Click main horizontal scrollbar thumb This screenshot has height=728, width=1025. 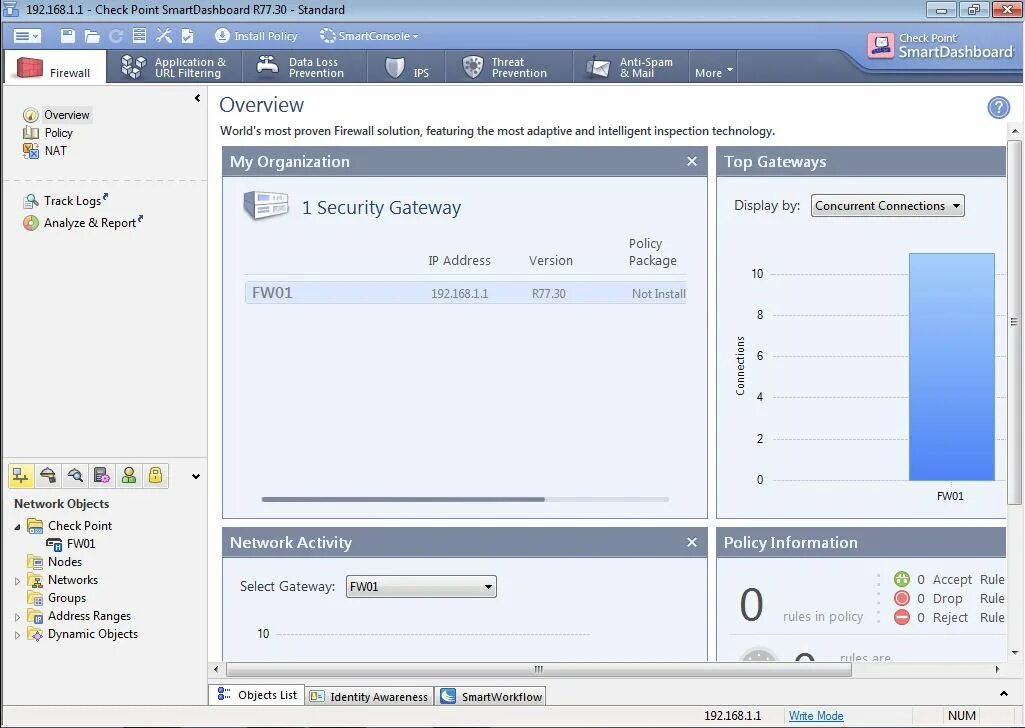click(x=539, y=669)
